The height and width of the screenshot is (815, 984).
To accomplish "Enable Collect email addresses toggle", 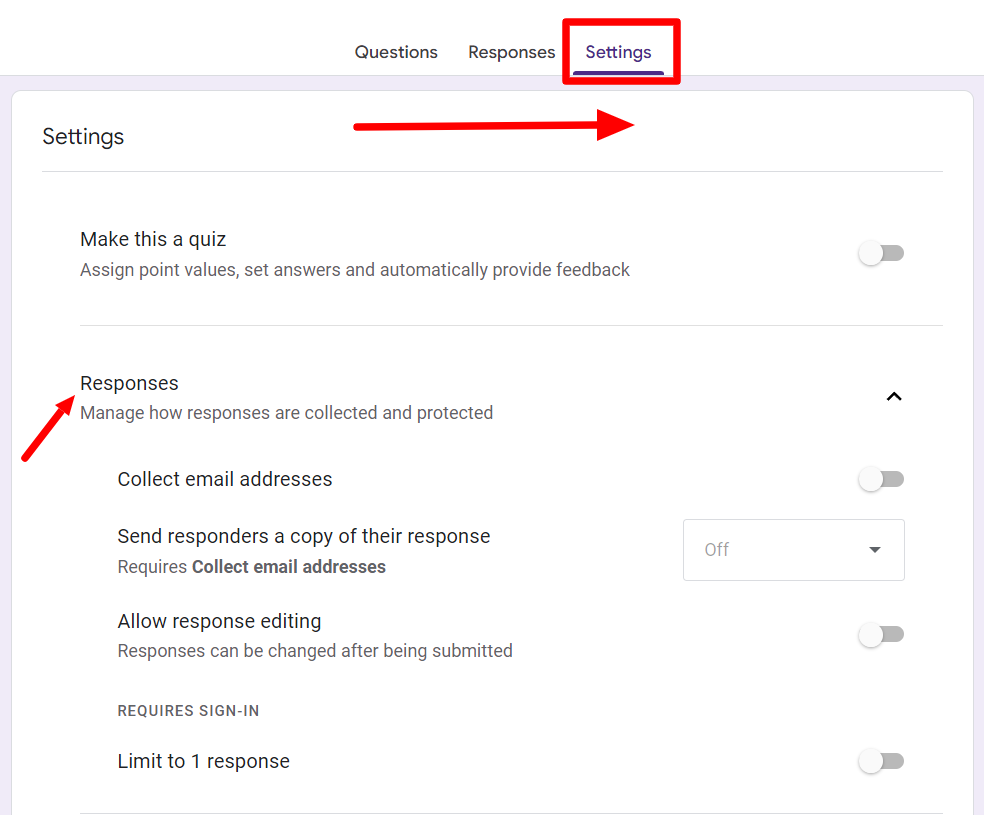I will point(881,479).
